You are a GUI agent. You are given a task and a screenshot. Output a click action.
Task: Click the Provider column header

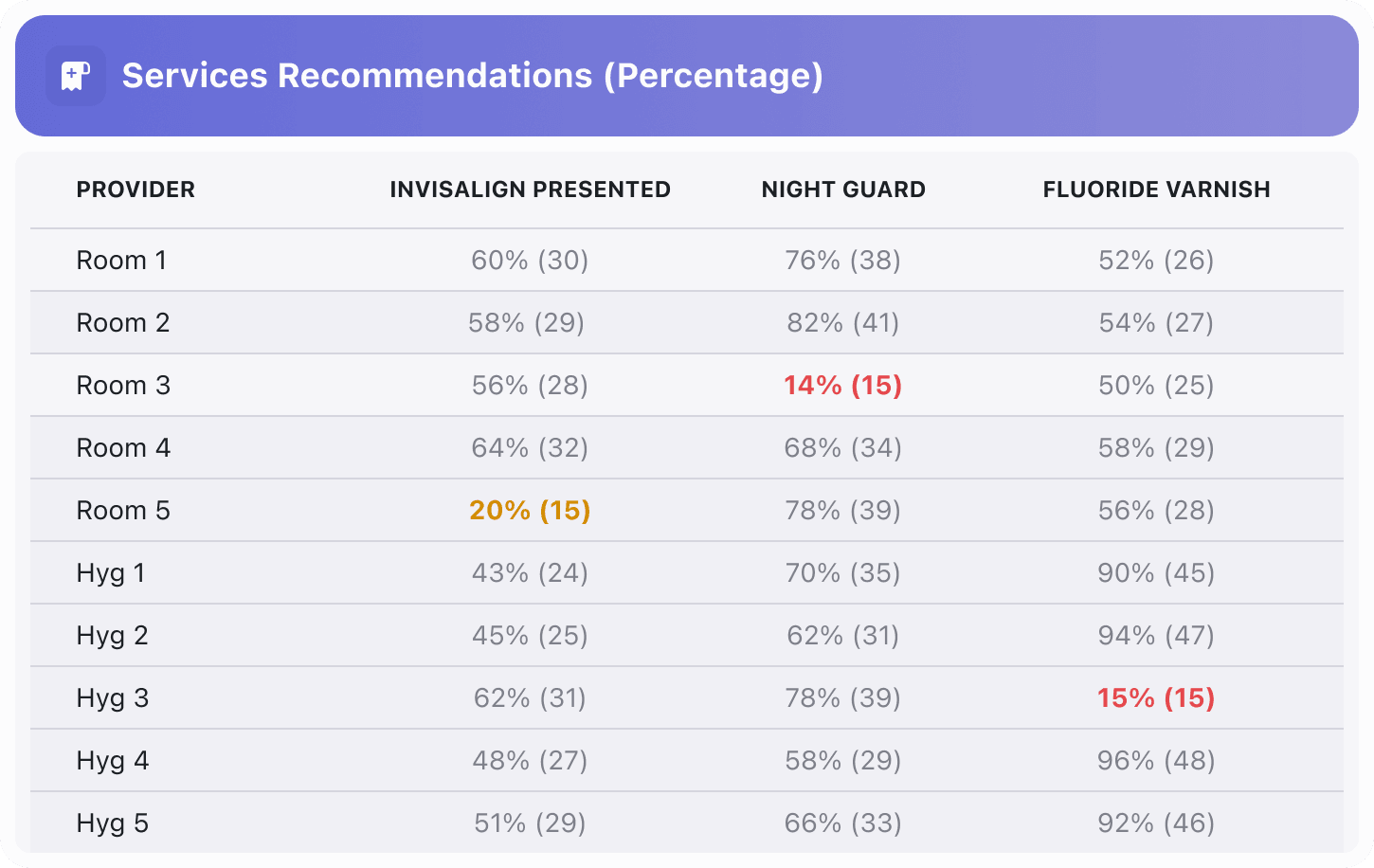point(136,190)
